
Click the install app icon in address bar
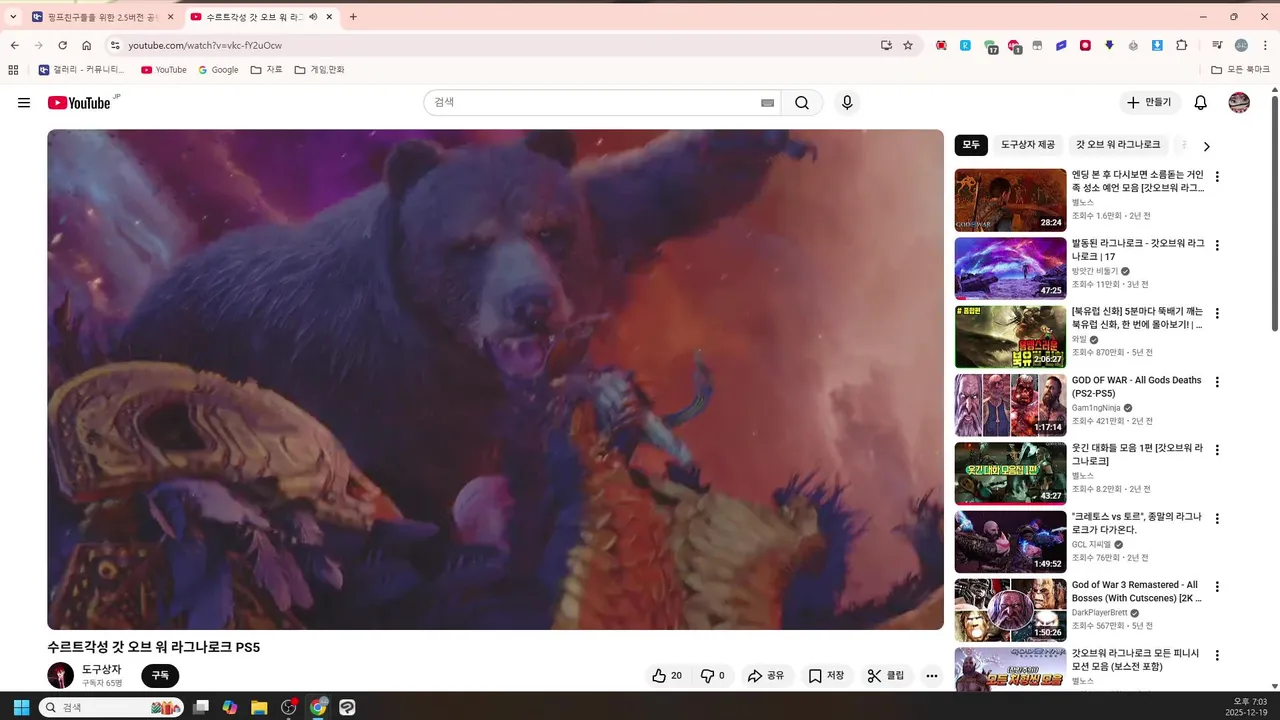(886, 45)
